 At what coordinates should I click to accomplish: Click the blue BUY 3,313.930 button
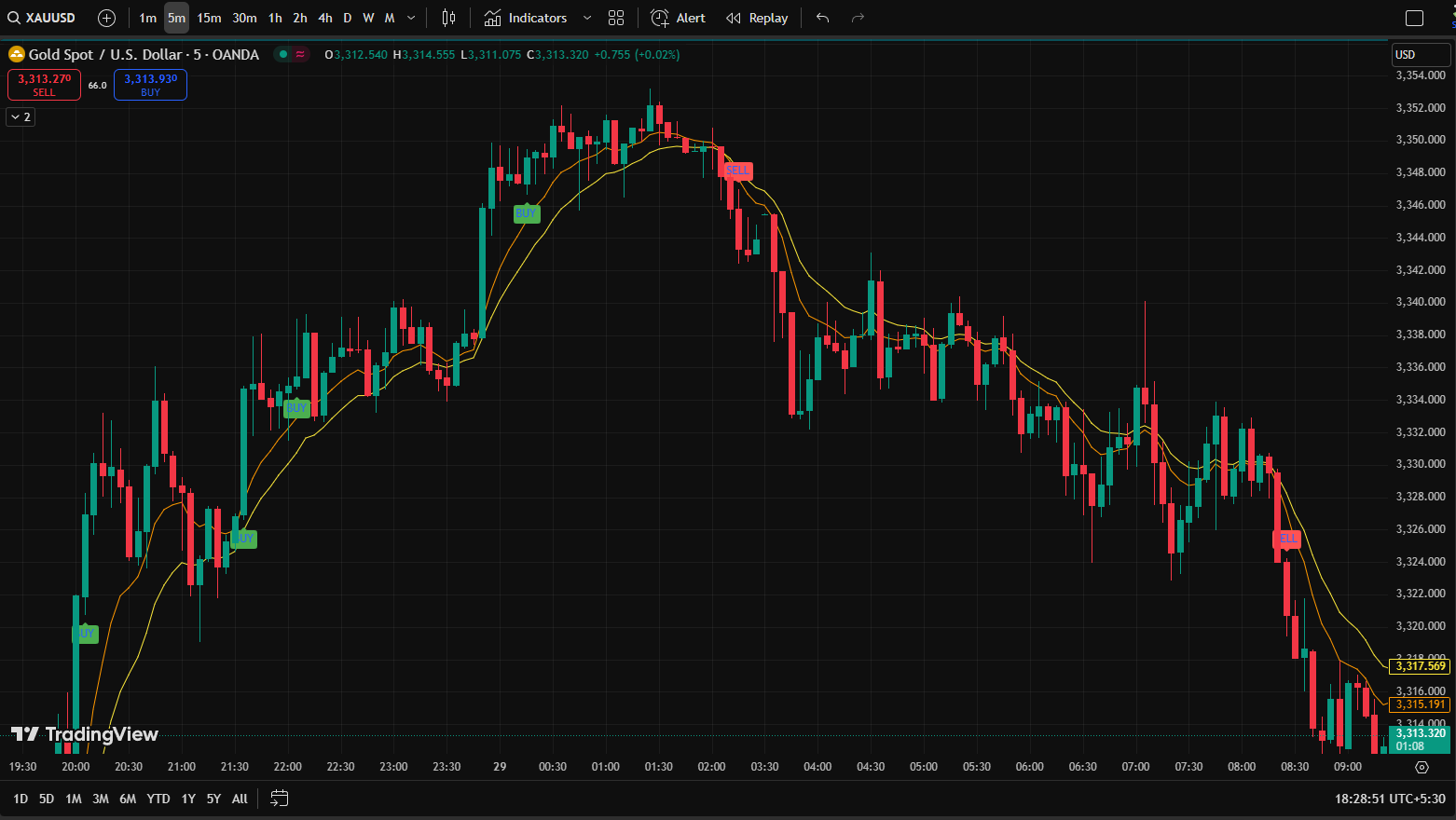pyautogui.click(x=150, y=85)
